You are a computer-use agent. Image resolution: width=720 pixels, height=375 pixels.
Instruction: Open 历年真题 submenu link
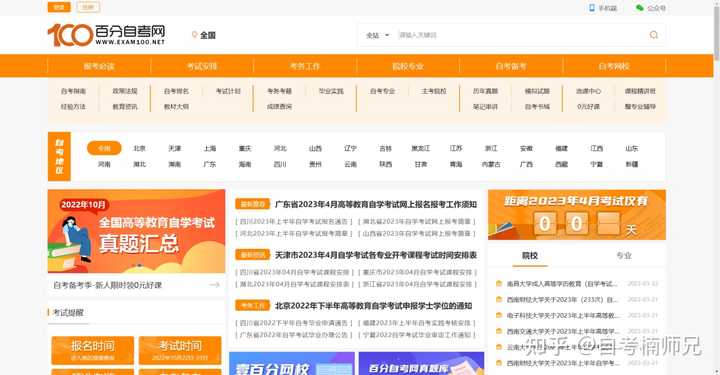pyautogui.click(x=485, y=91)
